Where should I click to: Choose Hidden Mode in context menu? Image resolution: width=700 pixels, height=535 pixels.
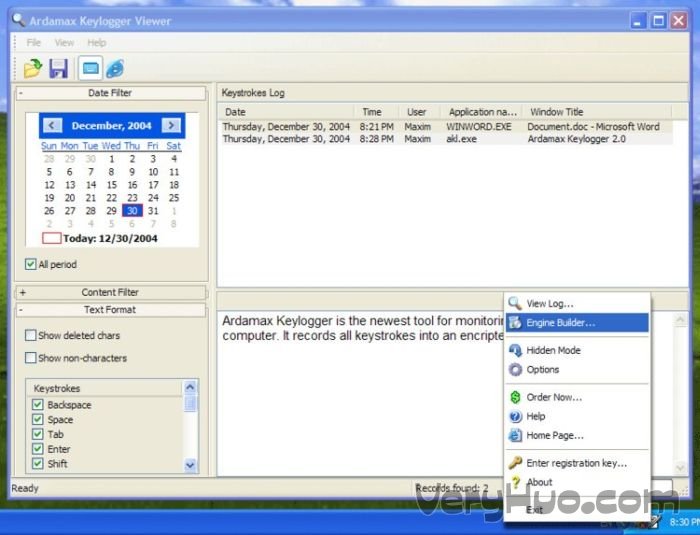577,350
